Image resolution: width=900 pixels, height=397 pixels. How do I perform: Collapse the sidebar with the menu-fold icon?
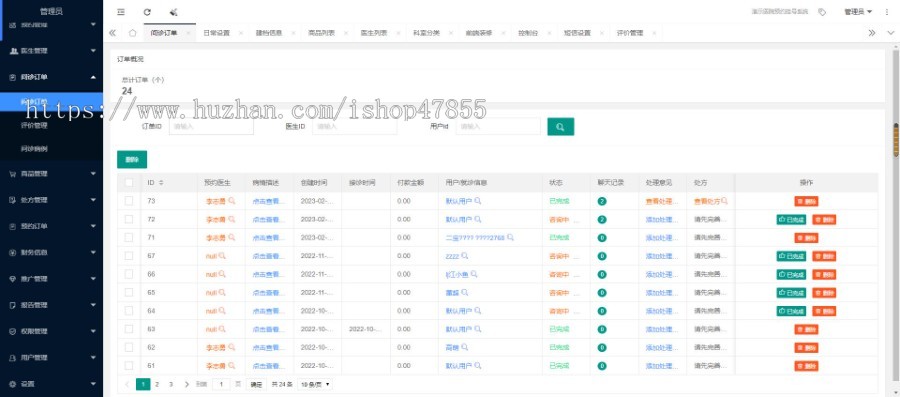click(121, 11)
